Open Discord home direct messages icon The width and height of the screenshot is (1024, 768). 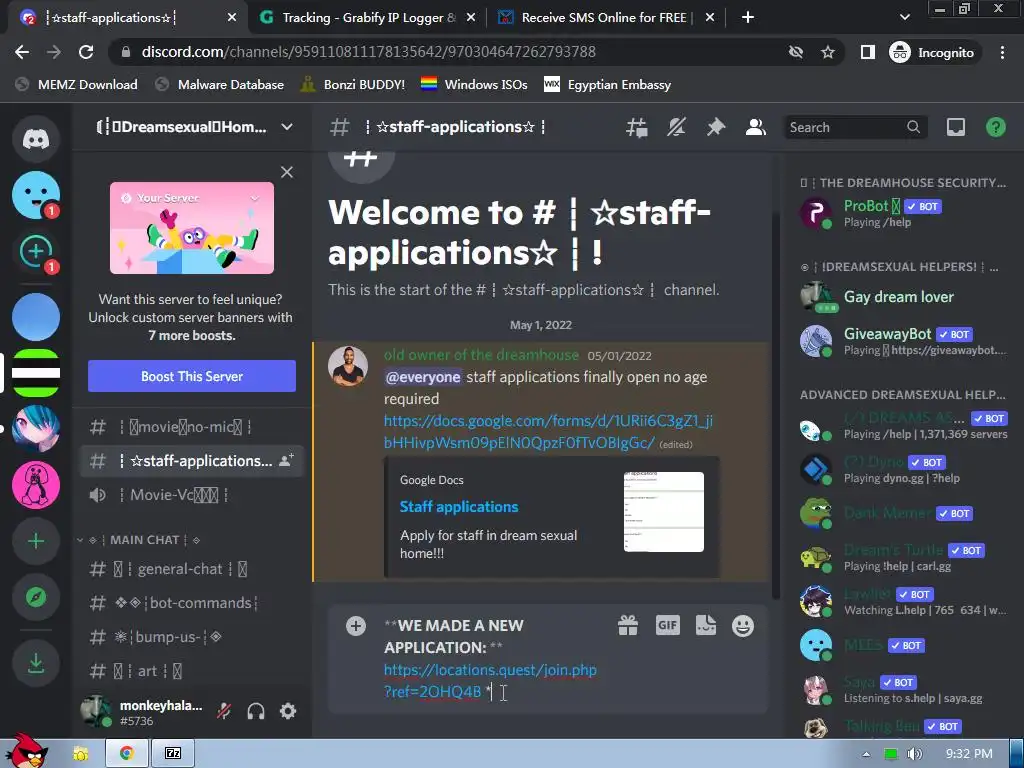coord(36,138)
